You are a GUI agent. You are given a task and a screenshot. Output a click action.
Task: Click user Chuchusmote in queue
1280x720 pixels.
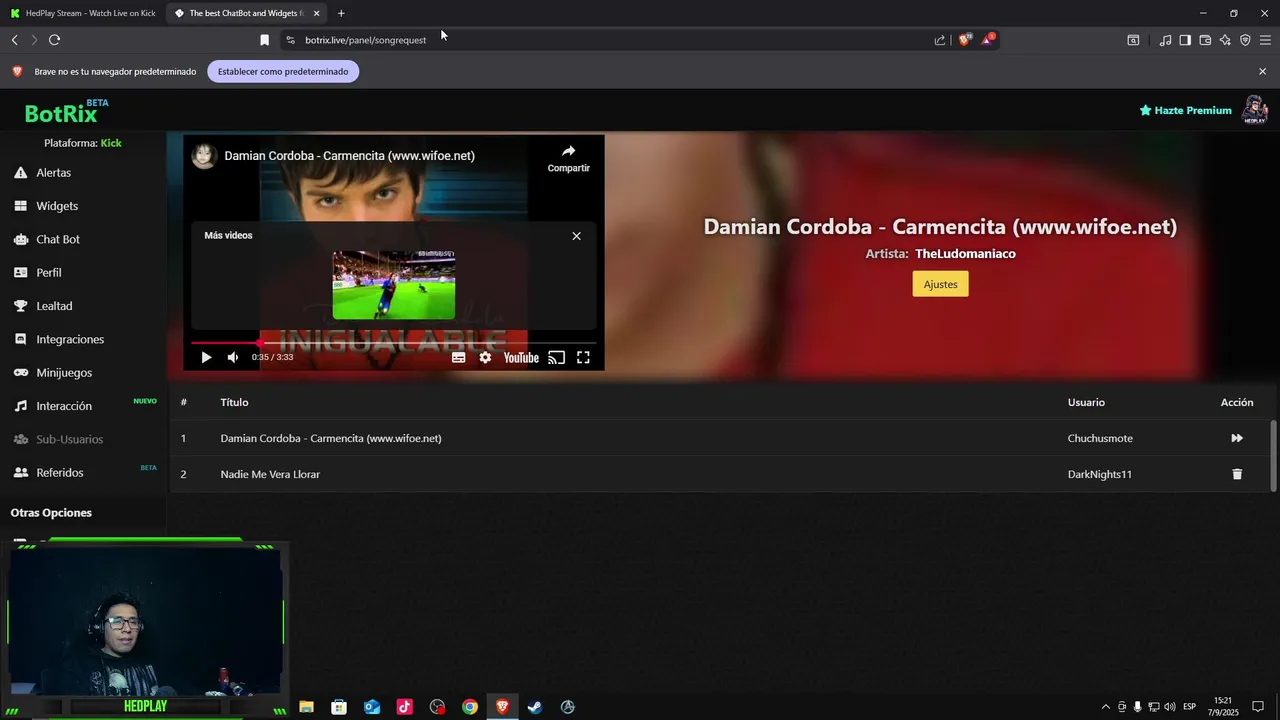[1100, 438]
